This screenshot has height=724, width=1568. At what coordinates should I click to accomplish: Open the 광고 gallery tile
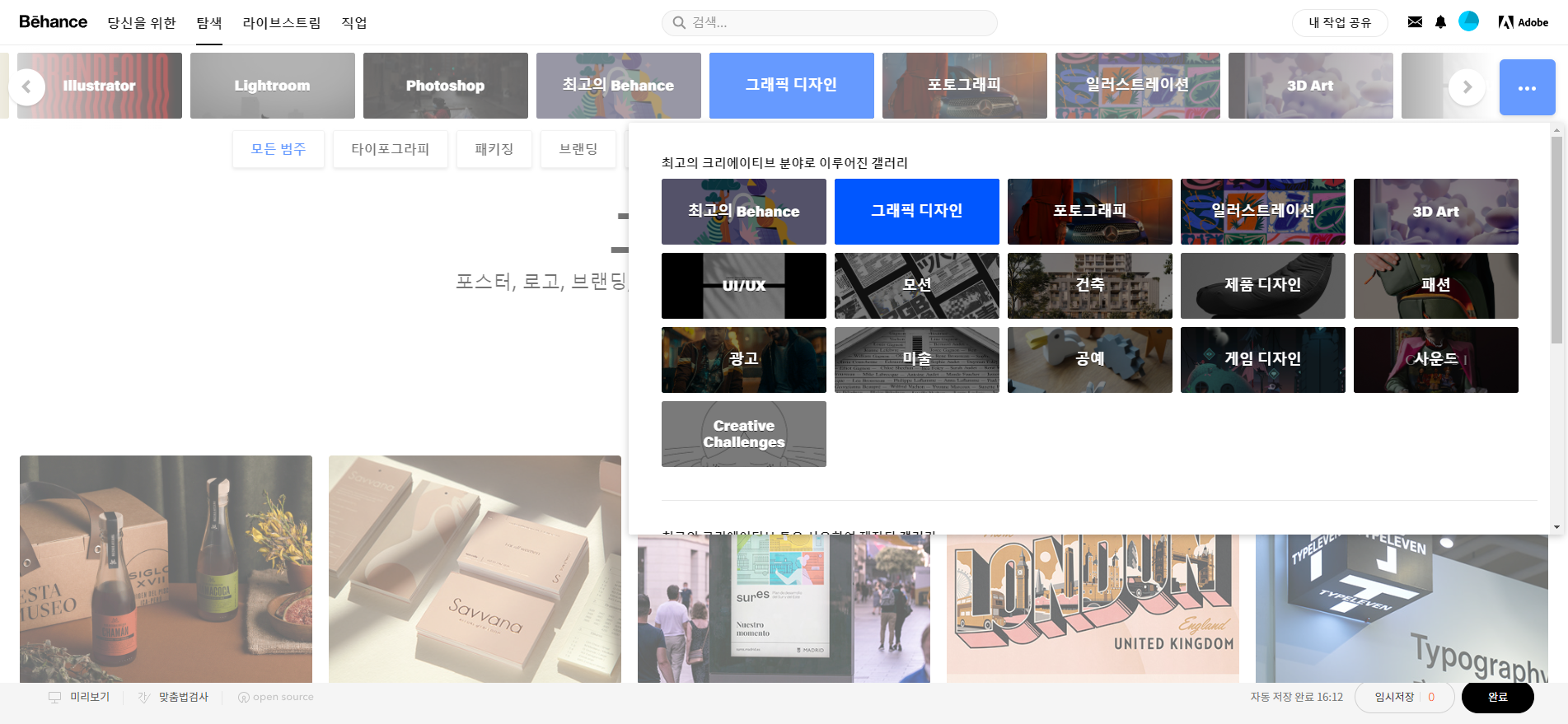[x=744, y=360]
